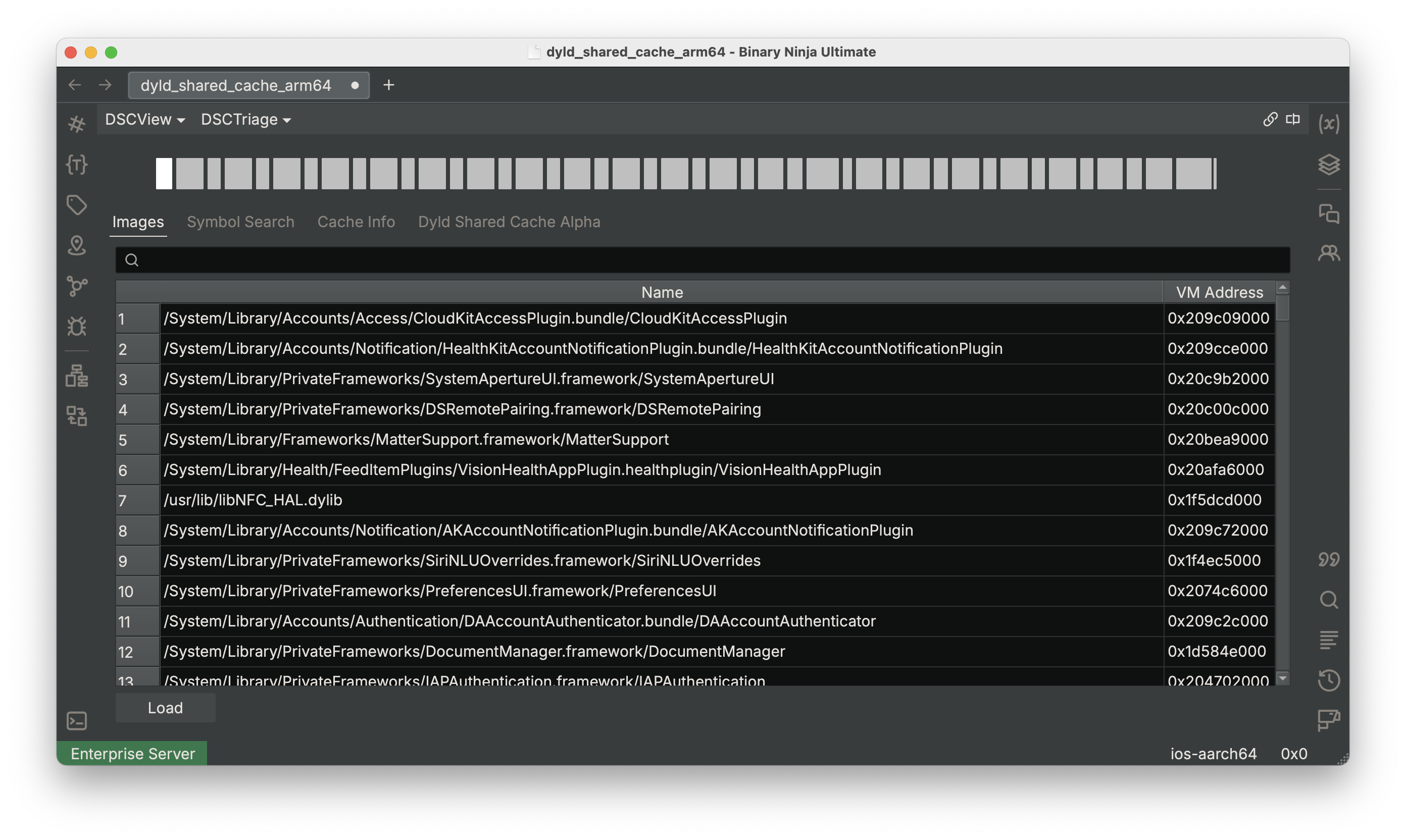Viewport: 1406px width, 840px height.
Task: Open the stacked layers sidebar icon
Action: coord(1328,165)
